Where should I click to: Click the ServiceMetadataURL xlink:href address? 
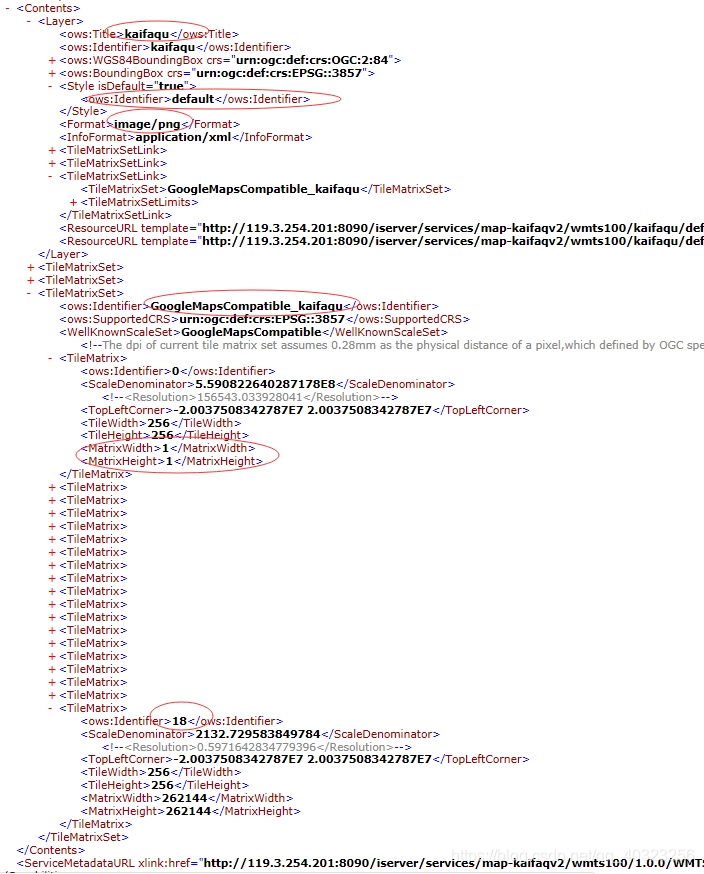point(453,863)
